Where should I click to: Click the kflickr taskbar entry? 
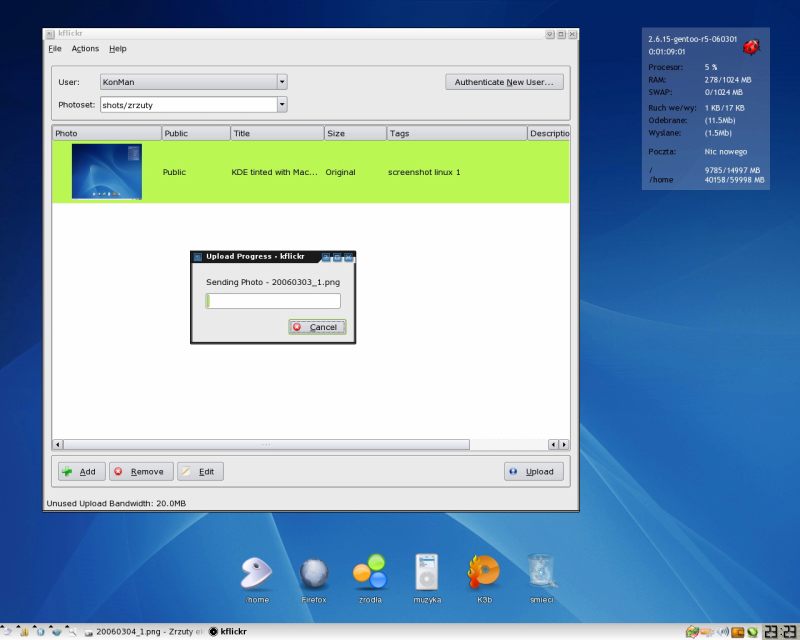(x=228, y=631)
